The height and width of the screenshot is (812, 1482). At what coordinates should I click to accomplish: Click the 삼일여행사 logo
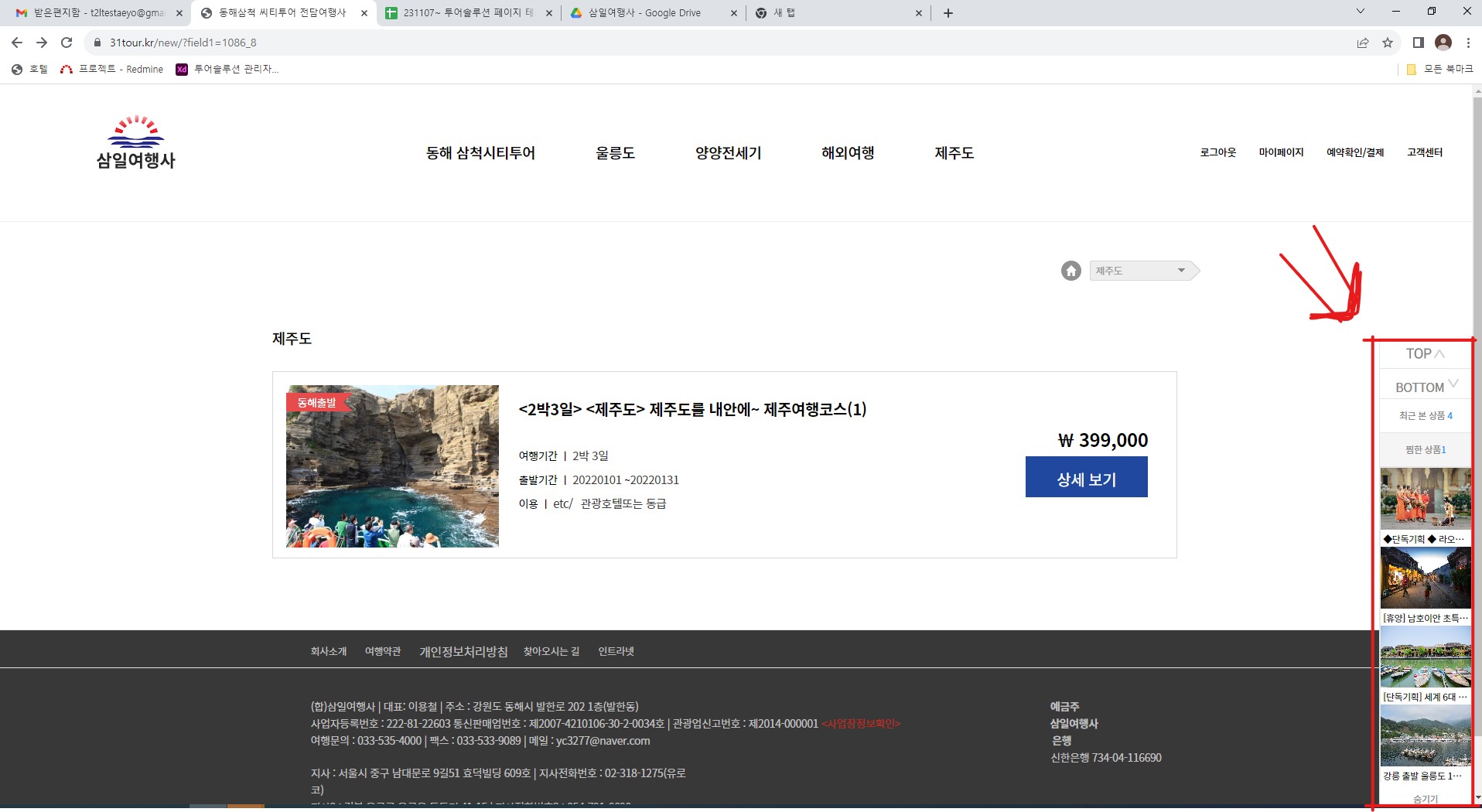[135, 143]
